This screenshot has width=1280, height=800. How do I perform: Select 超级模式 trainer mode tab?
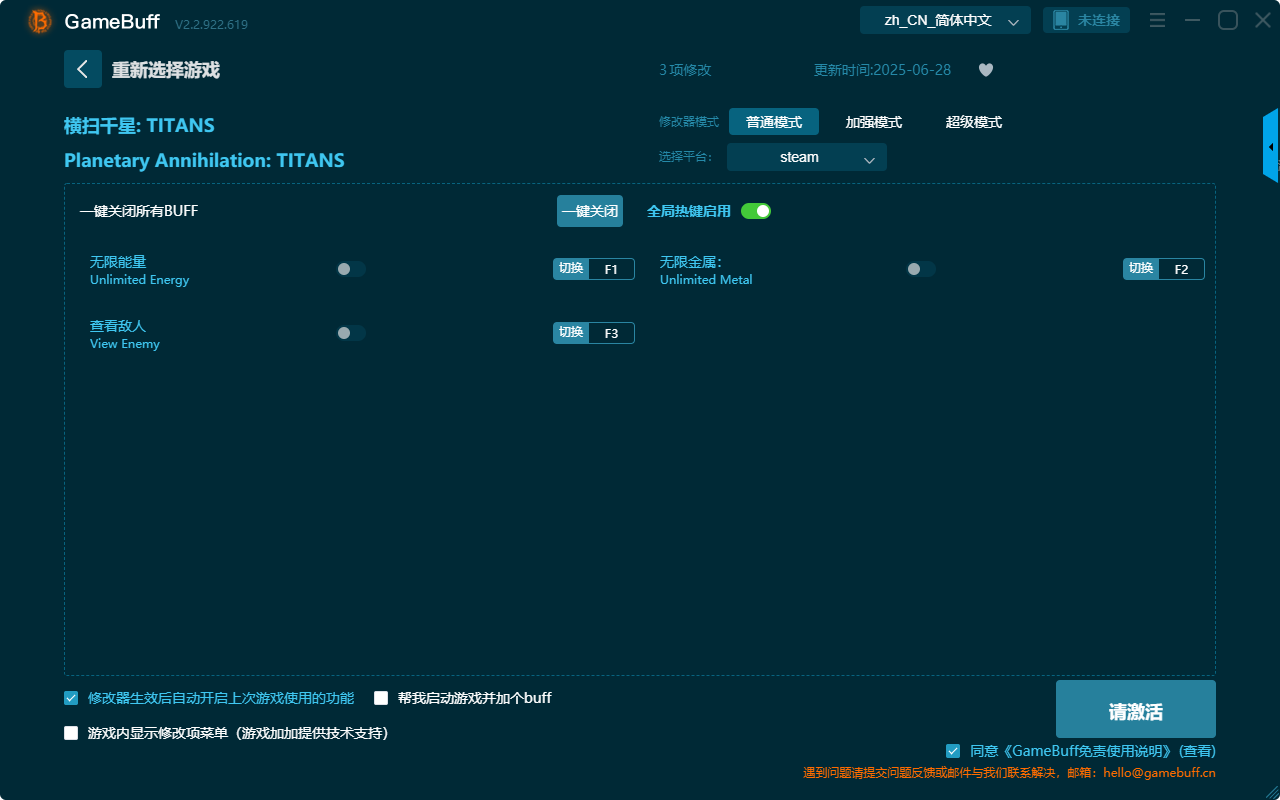974,122
